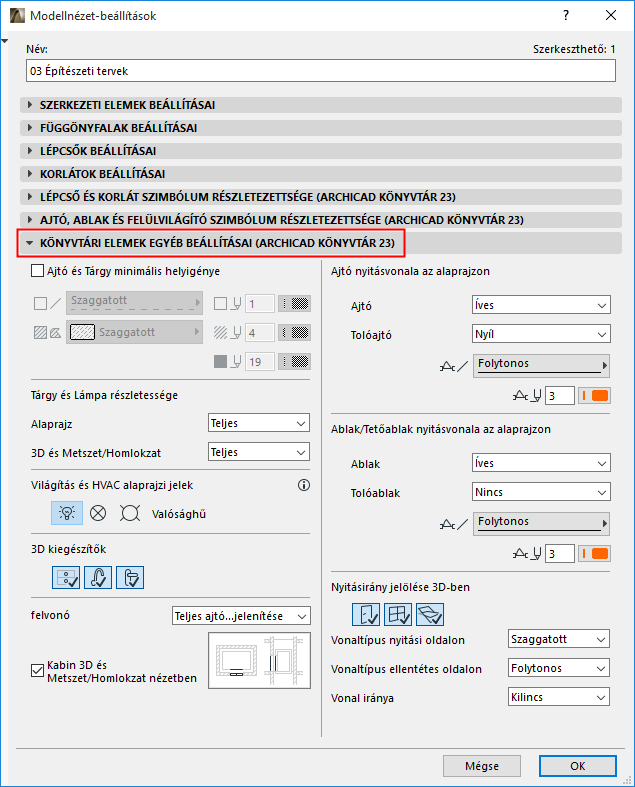Viewport: 635px width, 787px height.
Task: Expand Lépcsők beállításai panel
Action: coord(321,151)
